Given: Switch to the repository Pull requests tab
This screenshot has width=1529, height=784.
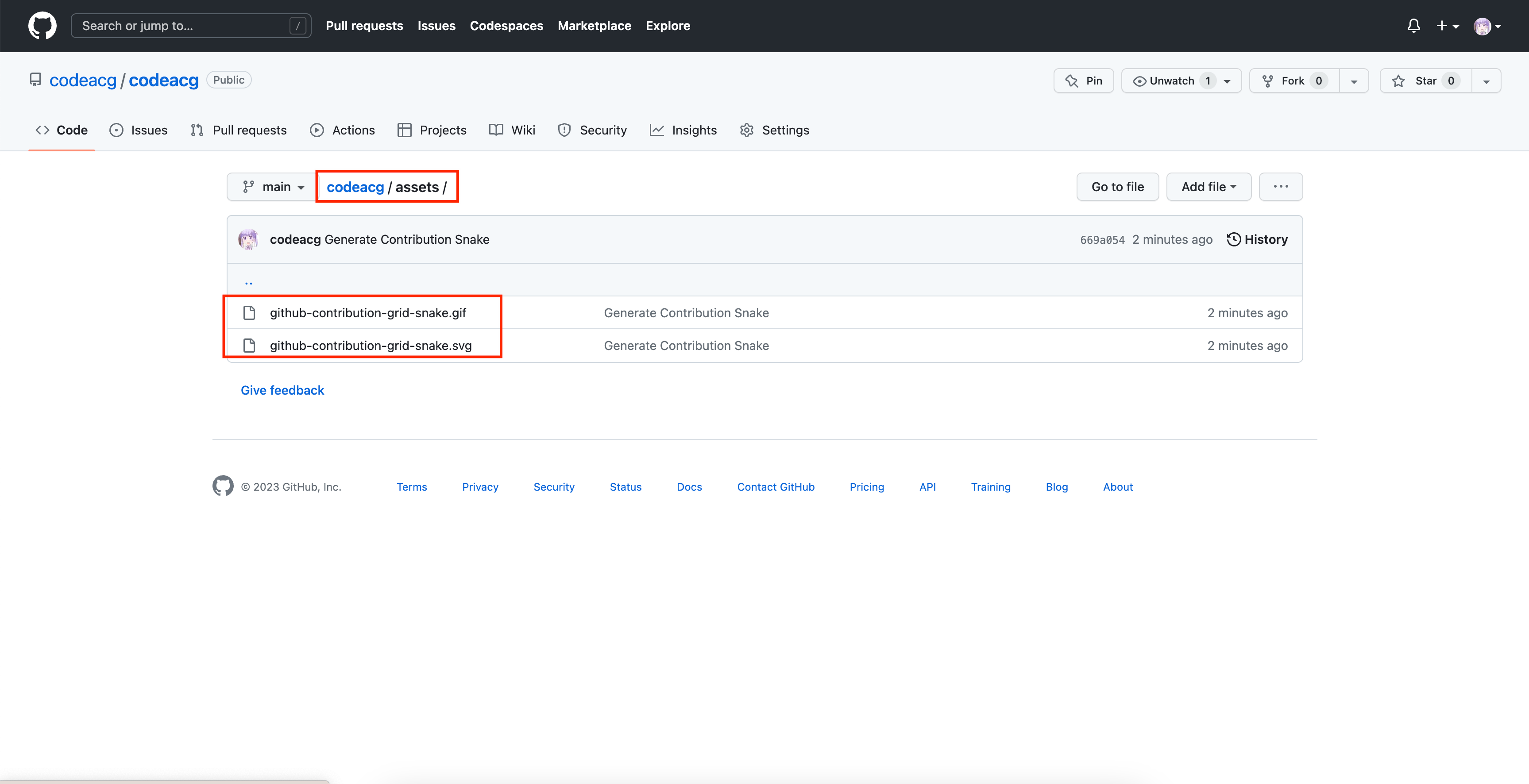Looking at the screenshot, I should click(239, 130).
